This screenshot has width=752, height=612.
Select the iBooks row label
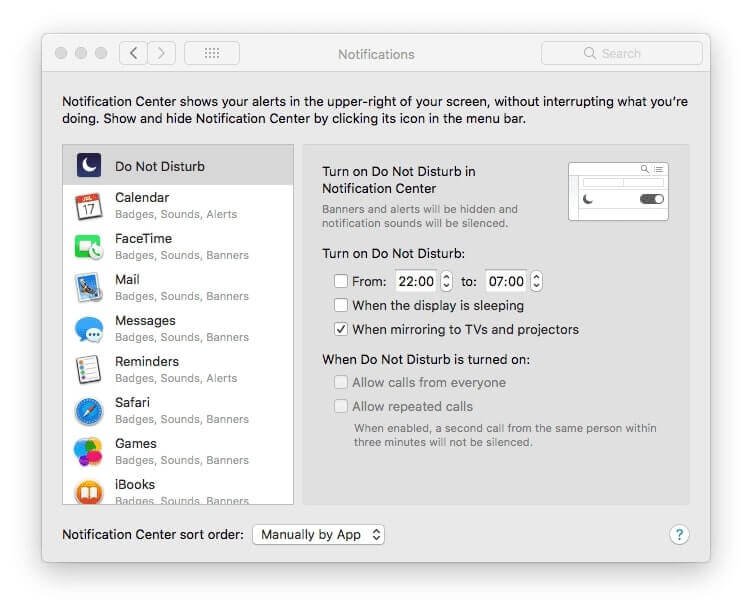[x=135, y=484]
